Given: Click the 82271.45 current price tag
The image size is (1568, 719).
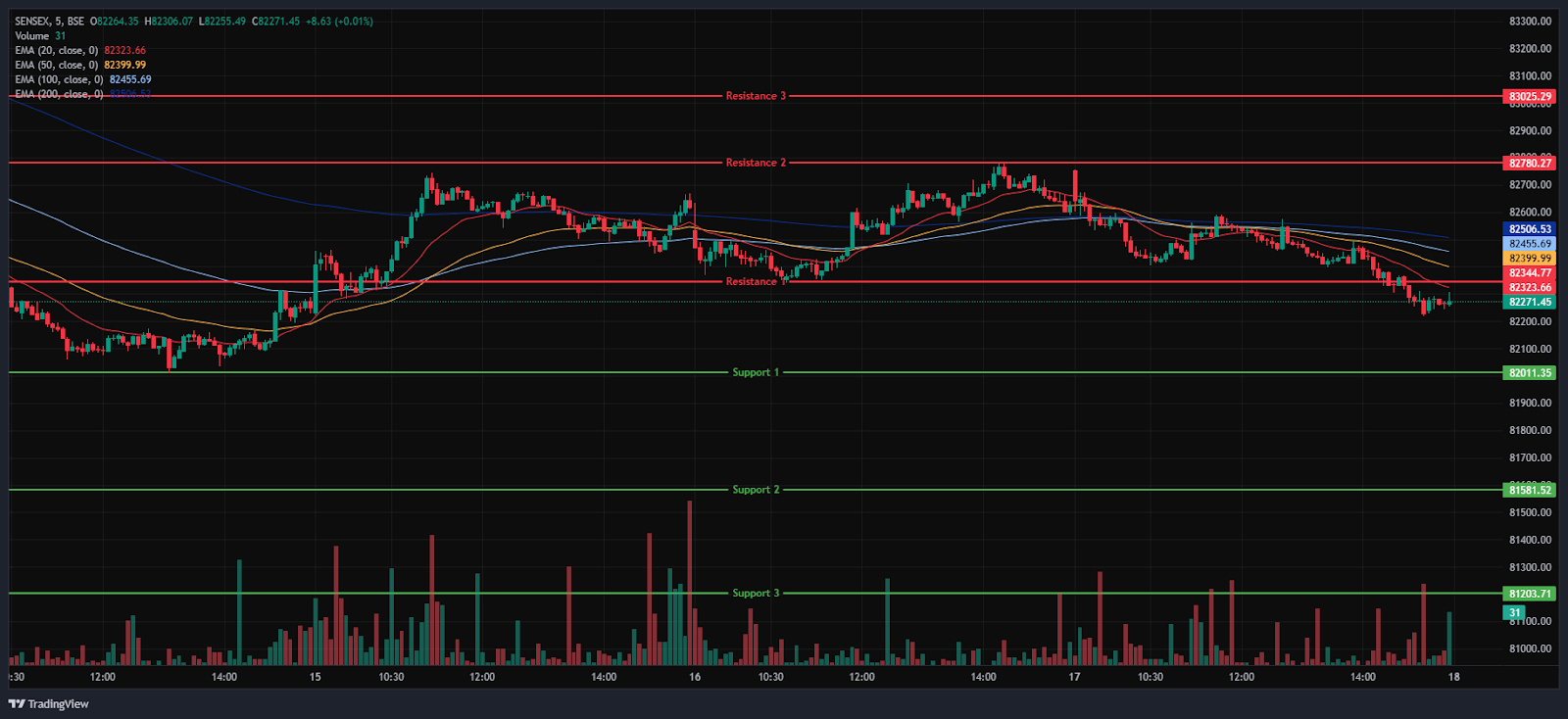Looking at the screenshot, I should (1529, 303).
